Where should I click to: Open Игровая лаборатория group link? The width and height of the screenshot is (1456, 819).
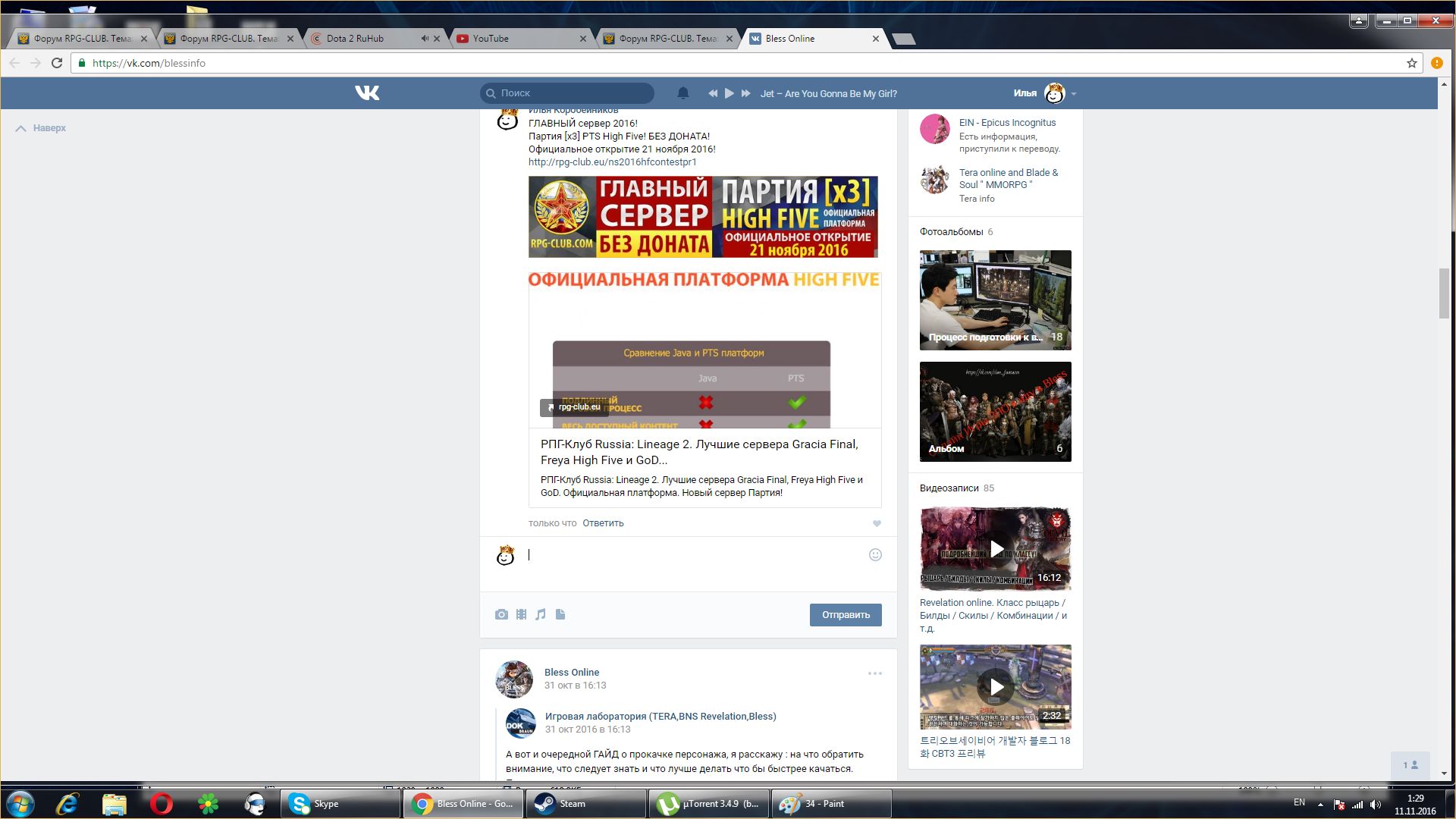pos(661,716)
